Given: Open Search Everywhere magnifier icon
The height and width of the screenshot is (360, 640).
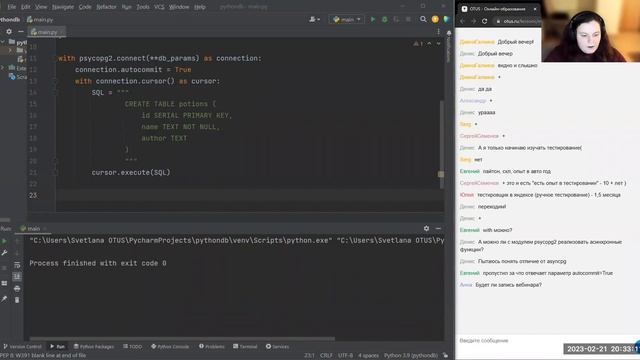Looking at the screenshot, I should 423,19.
